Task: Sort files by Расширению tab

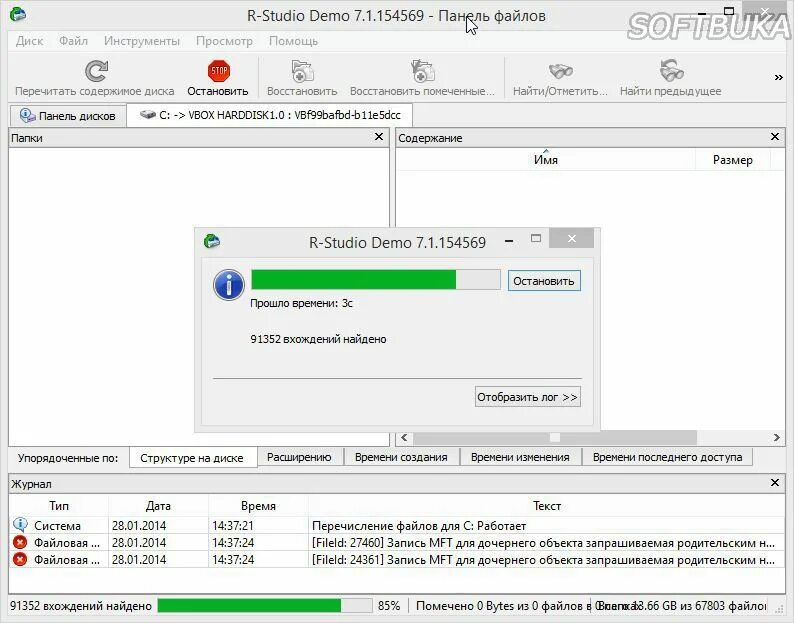Action: pos(299,457)
